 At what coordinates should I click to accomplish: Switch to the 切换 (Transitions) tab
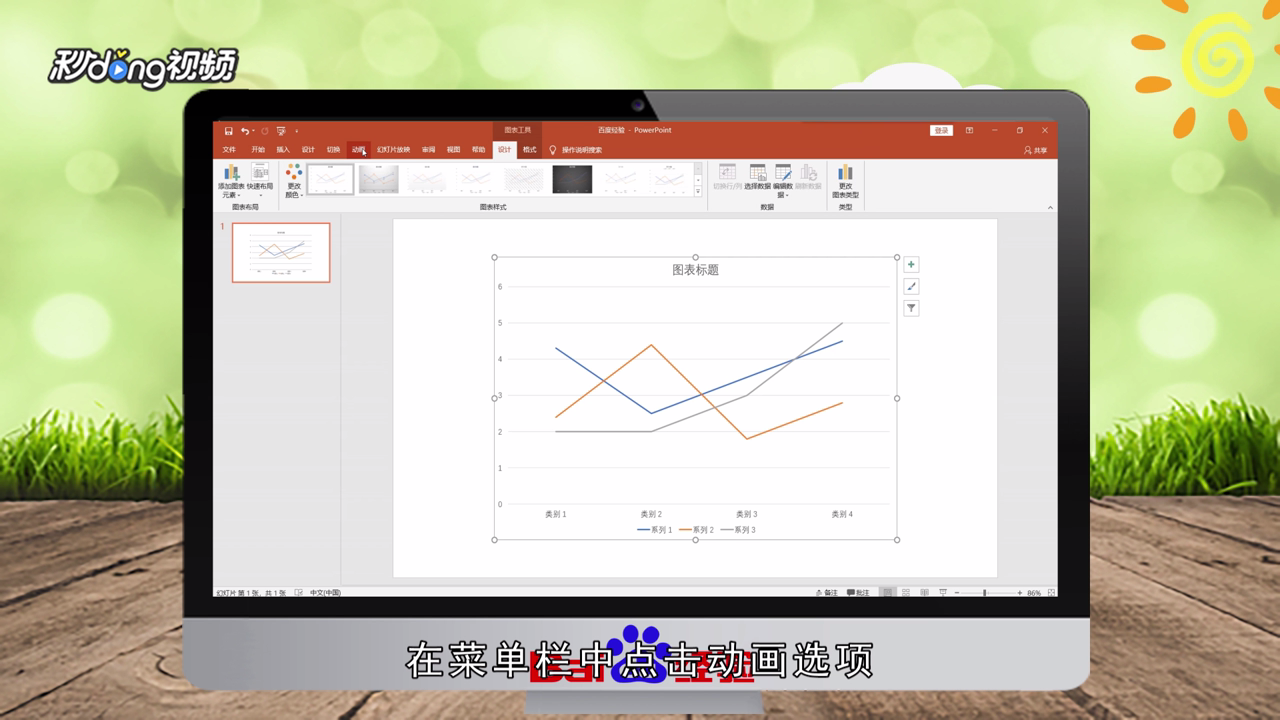click(x=333, y=150)
